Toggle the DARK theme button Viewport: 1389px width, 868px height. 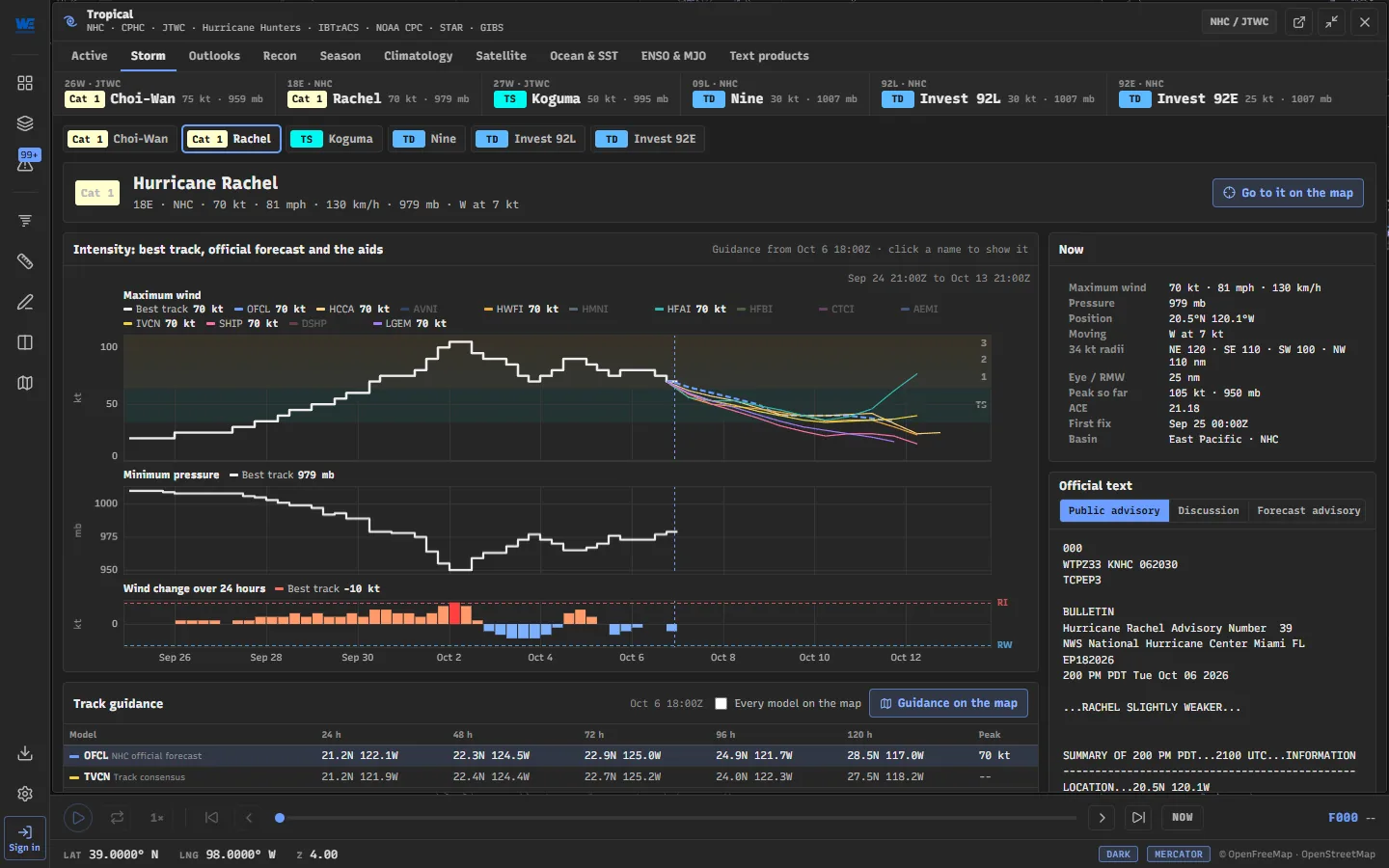1118,854
